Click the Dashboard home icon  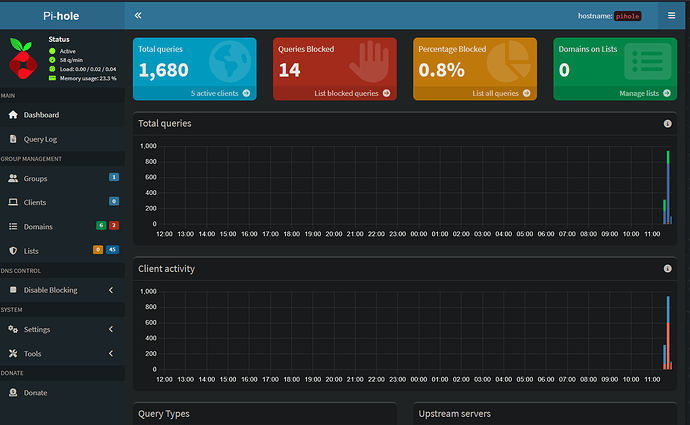(13, 115)
